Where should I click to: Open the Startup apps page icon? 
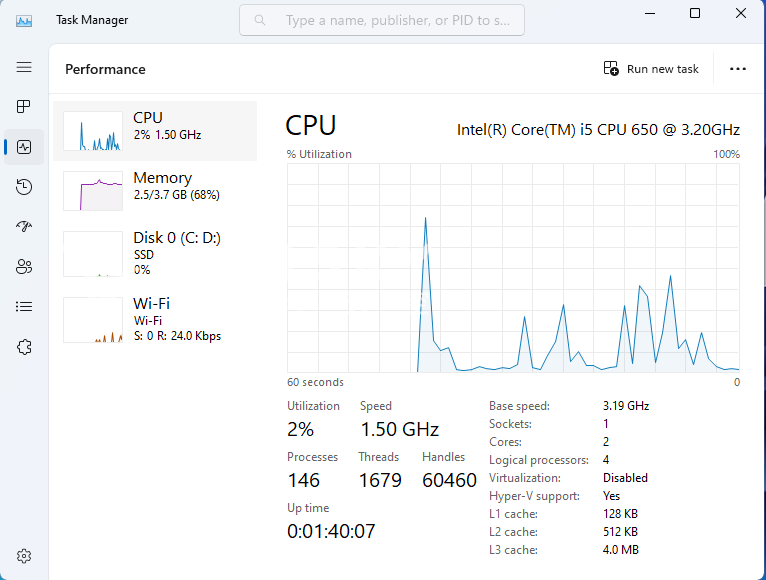(24, 226)
